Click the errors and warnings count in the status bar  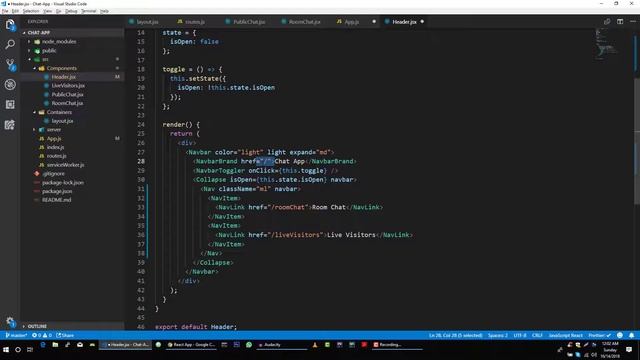(x=42, y=335)
